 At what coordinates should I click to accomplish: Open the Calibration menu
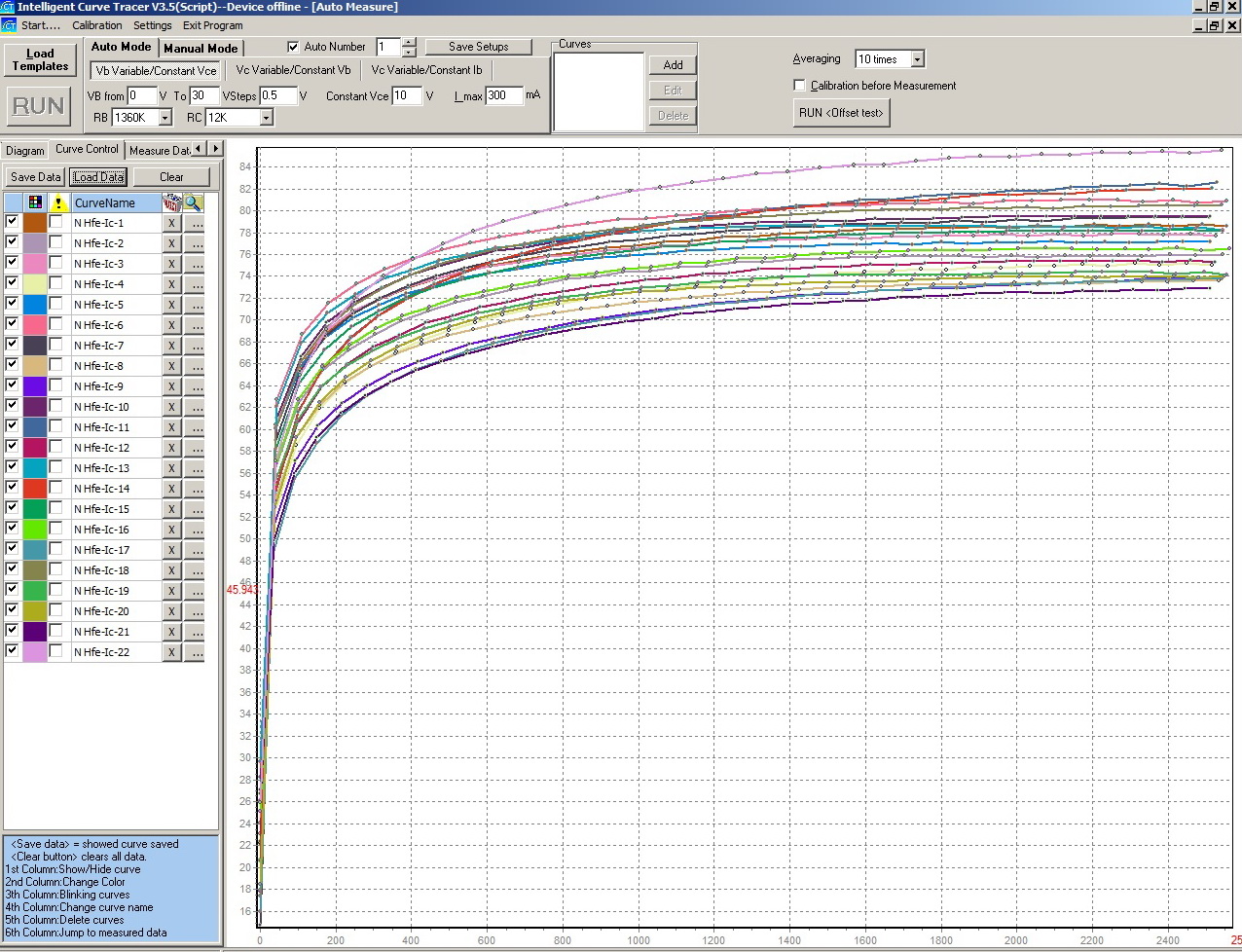tap(97, 25)
